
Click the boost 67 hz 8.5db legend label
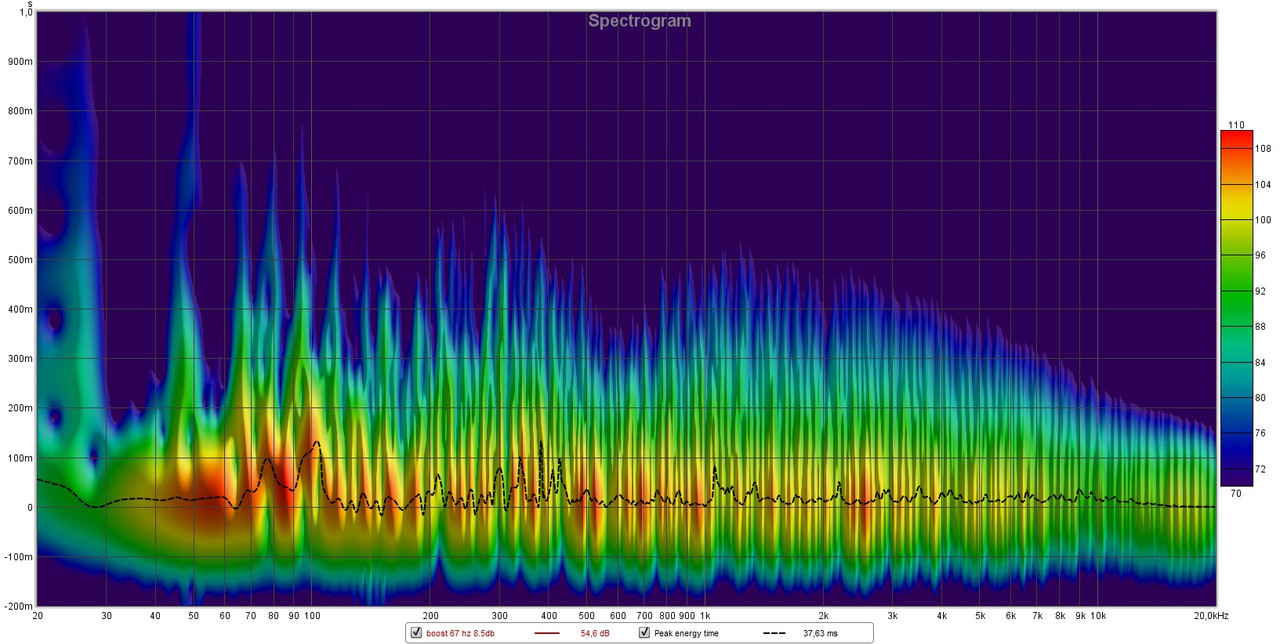(461, 633)
